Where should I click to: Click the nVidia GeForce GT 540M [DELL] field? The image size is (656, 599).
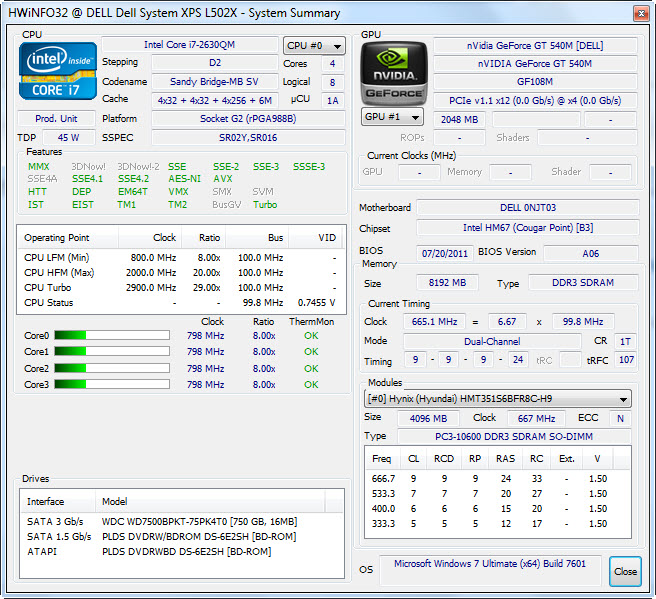point(535,46)
